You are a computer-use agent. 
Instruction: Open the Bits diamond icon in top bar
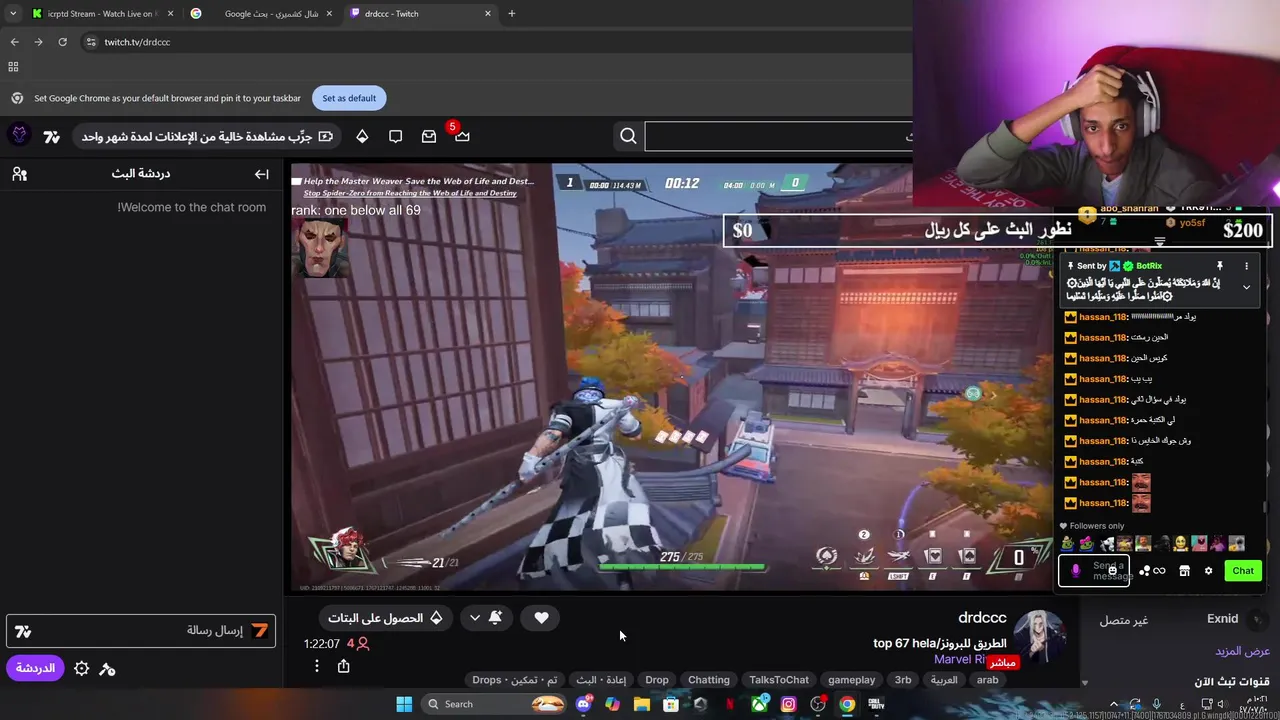point(362,136)
